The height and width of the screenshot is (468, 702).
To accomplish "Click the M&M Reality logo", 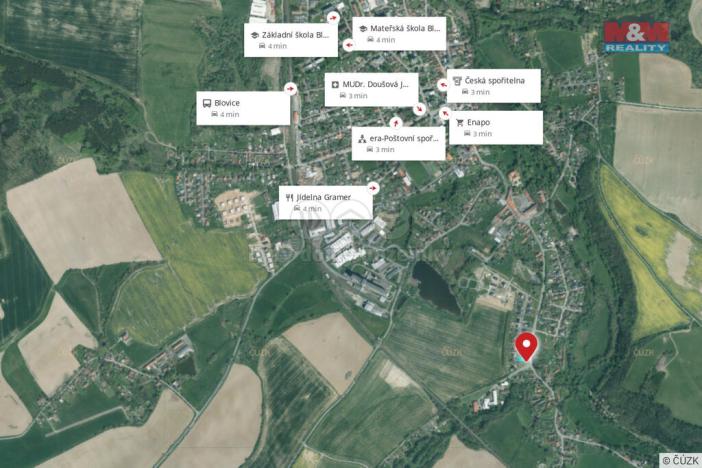I will (636, 37).
